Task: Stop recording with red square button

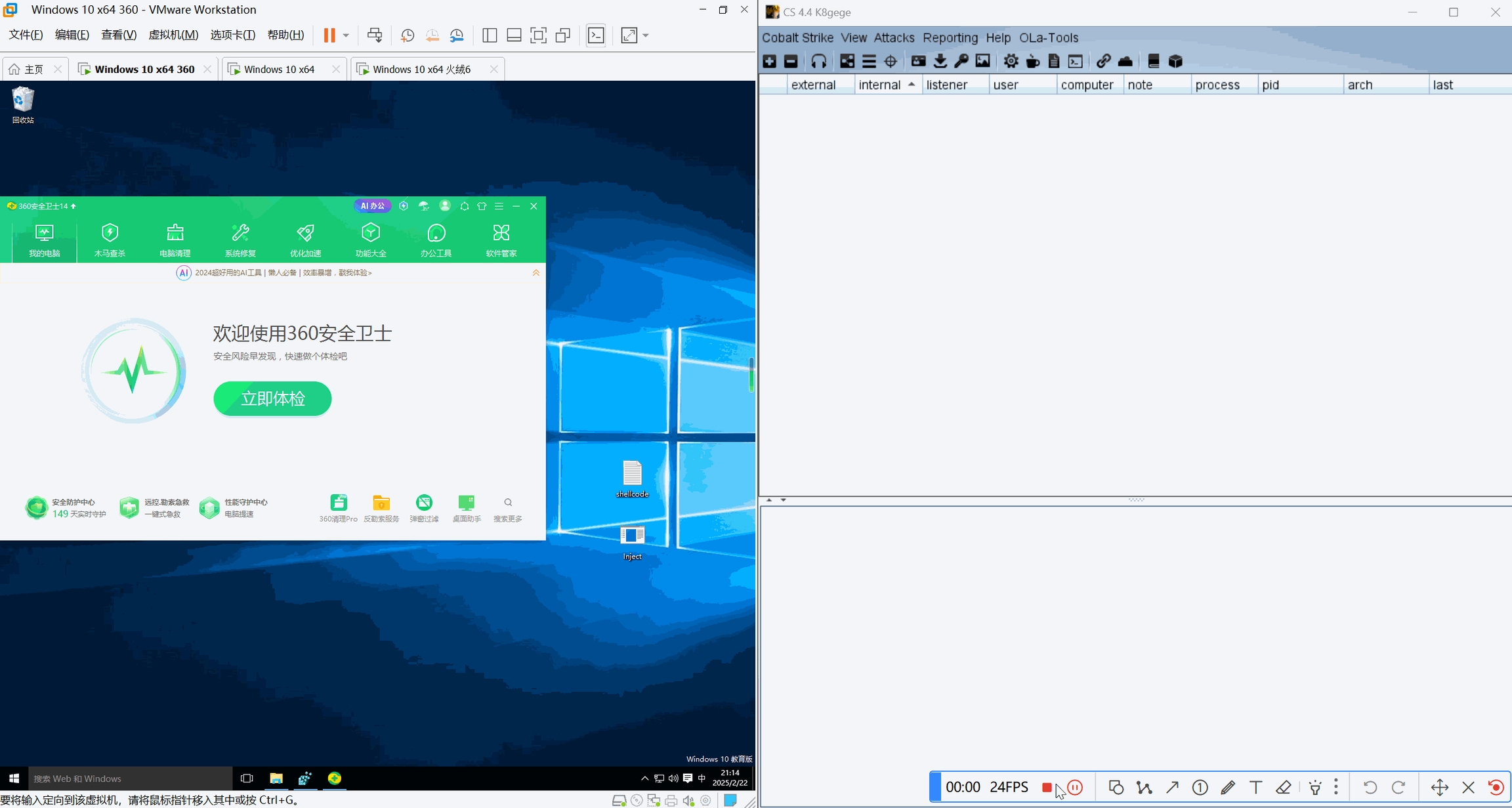Action: click(1047, 787)
